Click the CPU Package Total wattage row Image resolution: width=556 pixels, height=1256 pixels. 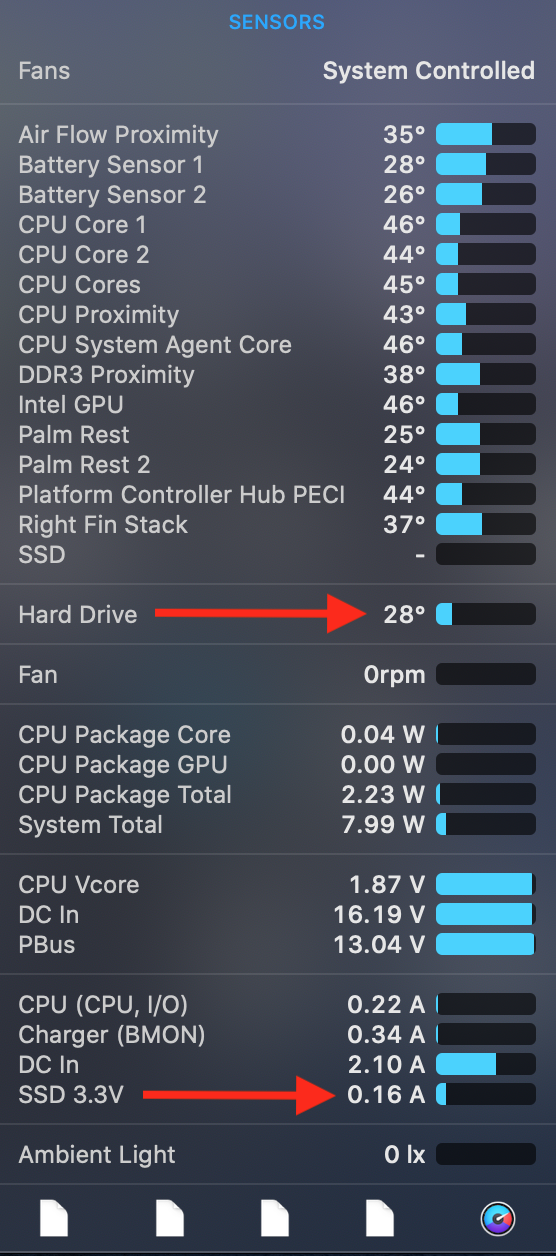277,794
